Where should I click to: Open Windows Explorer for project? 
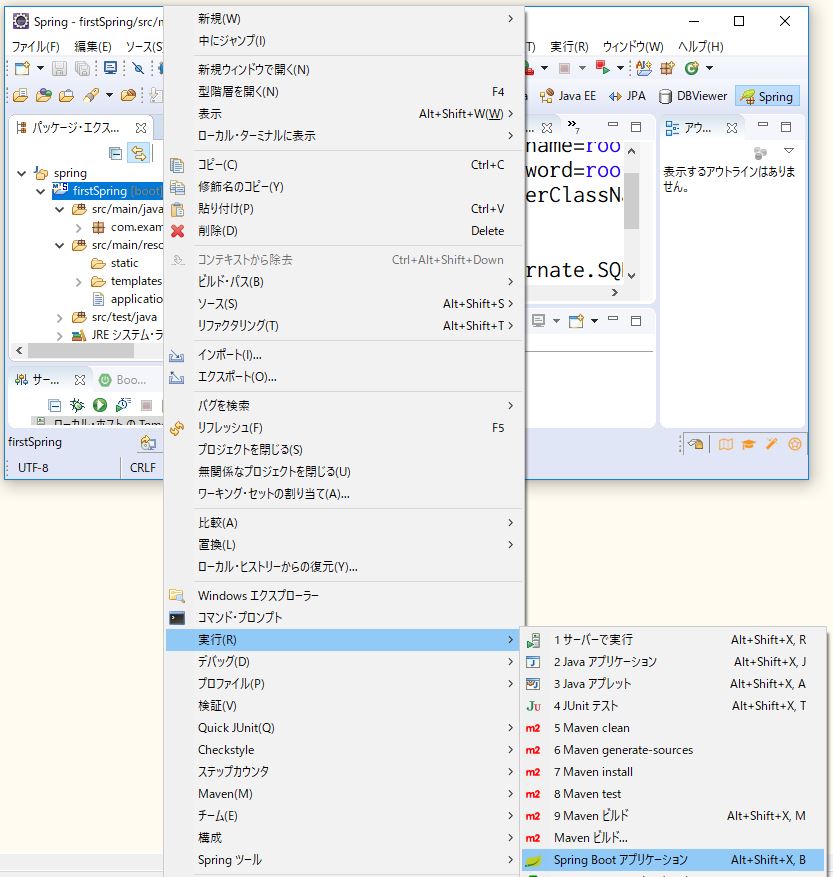344,596
